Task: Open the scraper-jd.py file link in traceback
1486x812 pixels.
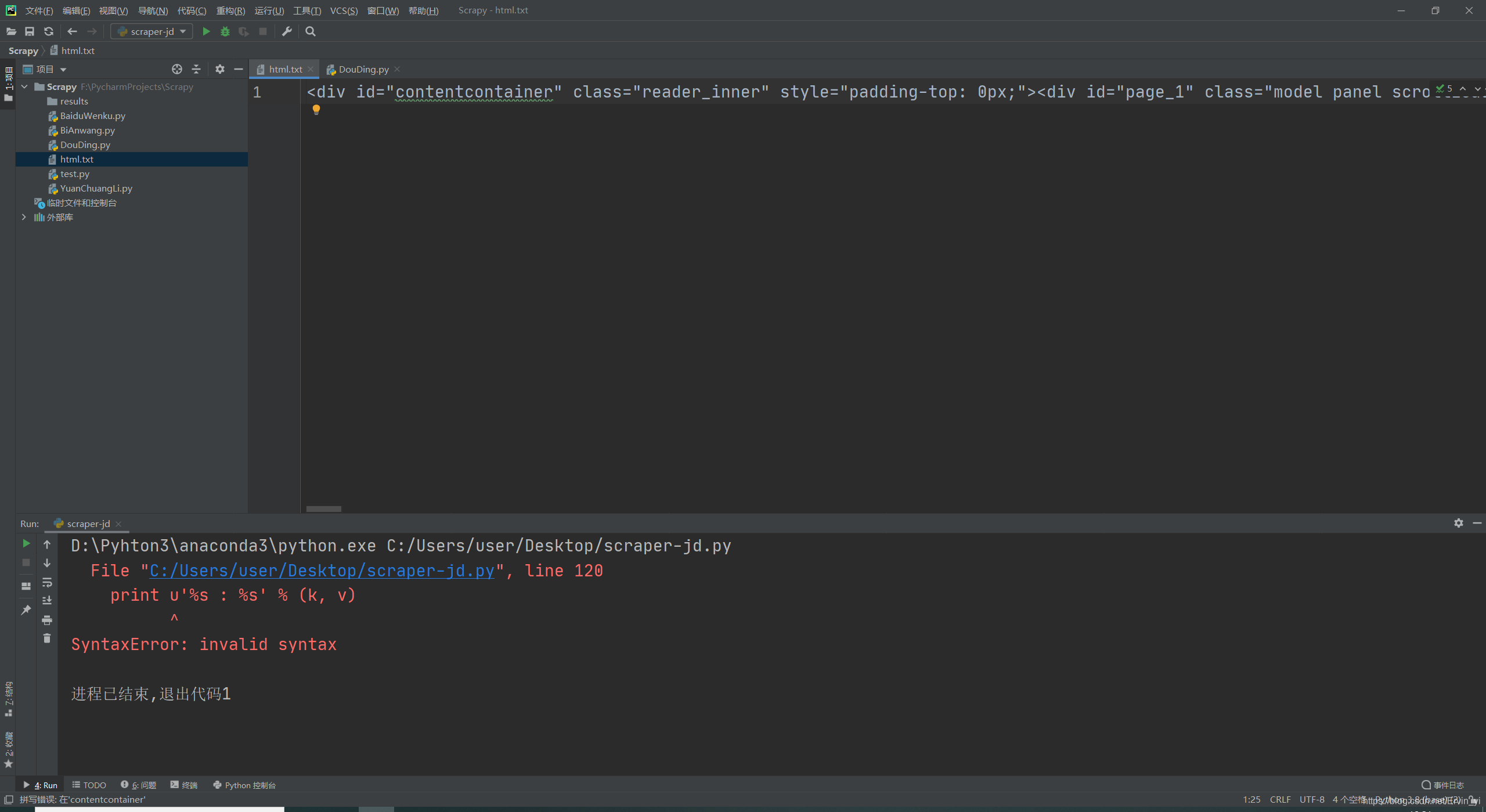Action: click(x=322, y=571)
